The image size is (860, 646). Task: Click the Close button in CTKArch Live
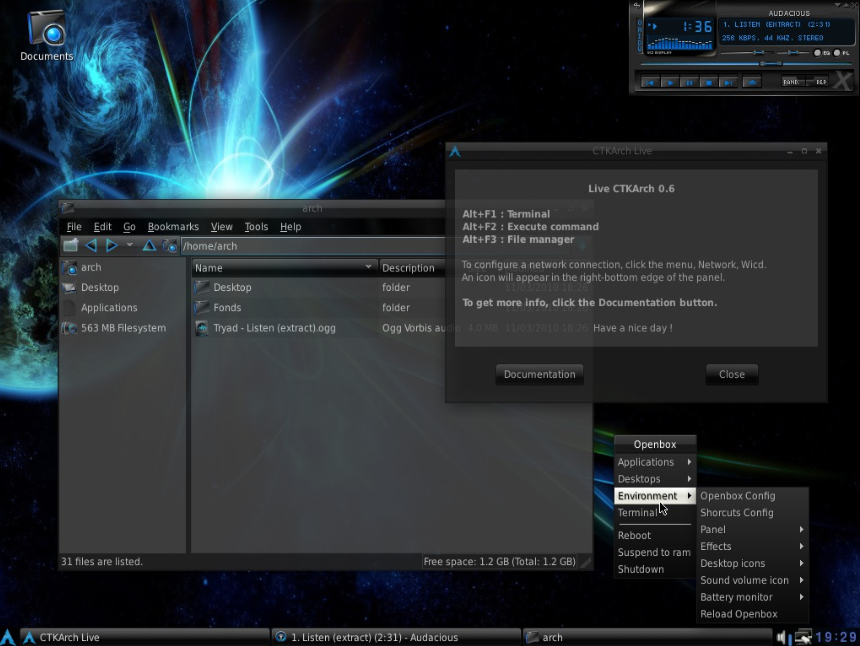tap(732, 375)
